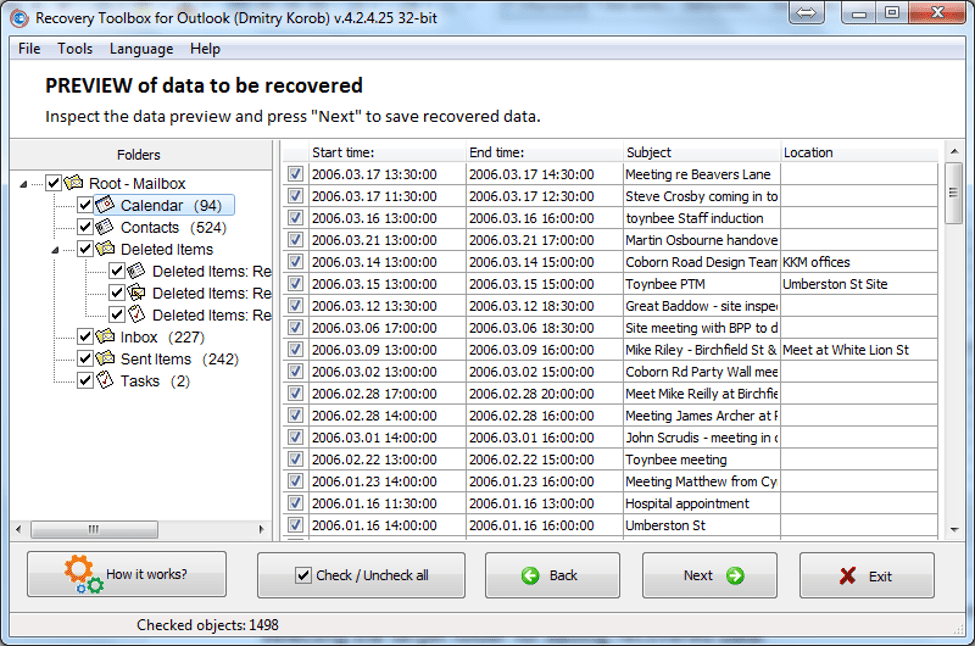Click Next to save recovered data

coord(709,575)
